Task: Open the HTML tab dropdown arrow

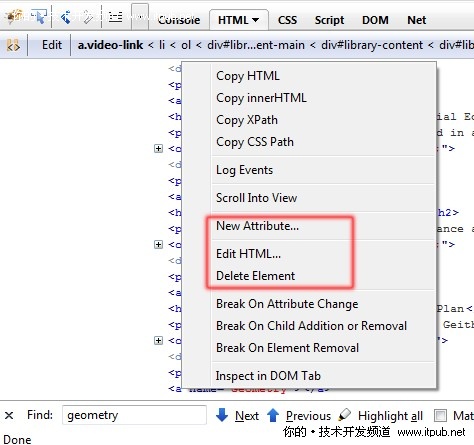Action: click(256, 20)
